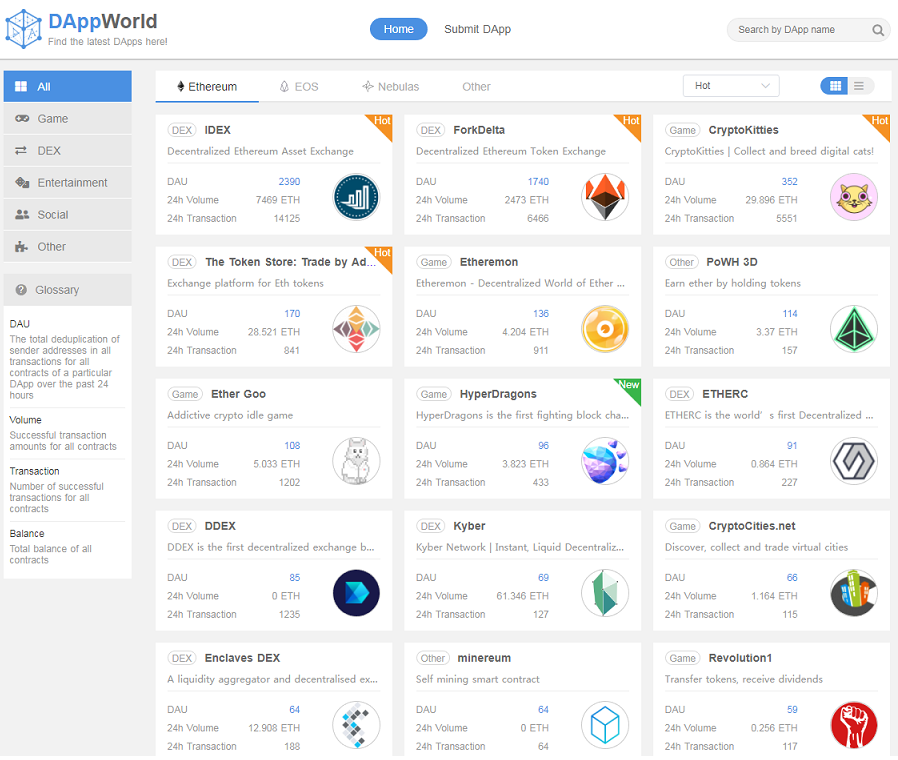Image resolution: width=898 pixels, height=760 pixels.
Task: Switch to grid view layout
Action: coord(834,86)
